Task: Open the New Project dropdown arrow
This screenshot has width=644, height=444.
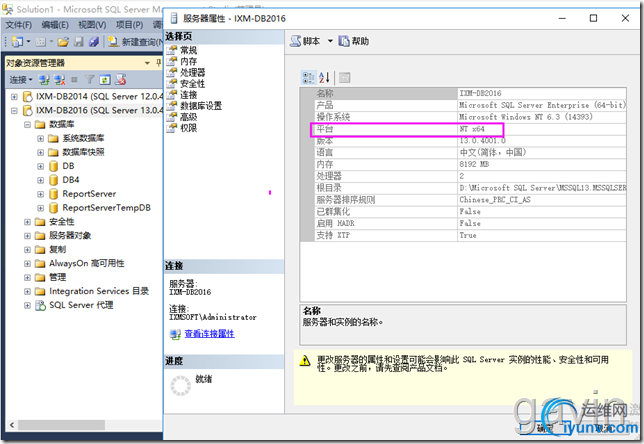Action: [28, 41]
